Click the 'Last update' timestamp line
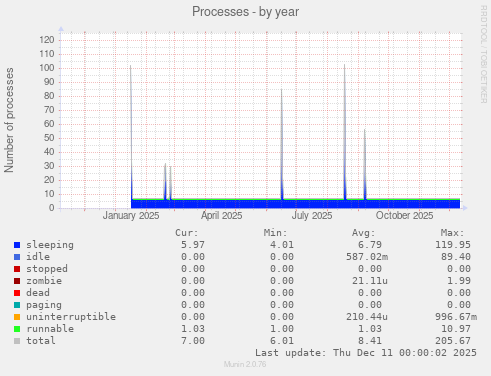 (x=366, y=353)
